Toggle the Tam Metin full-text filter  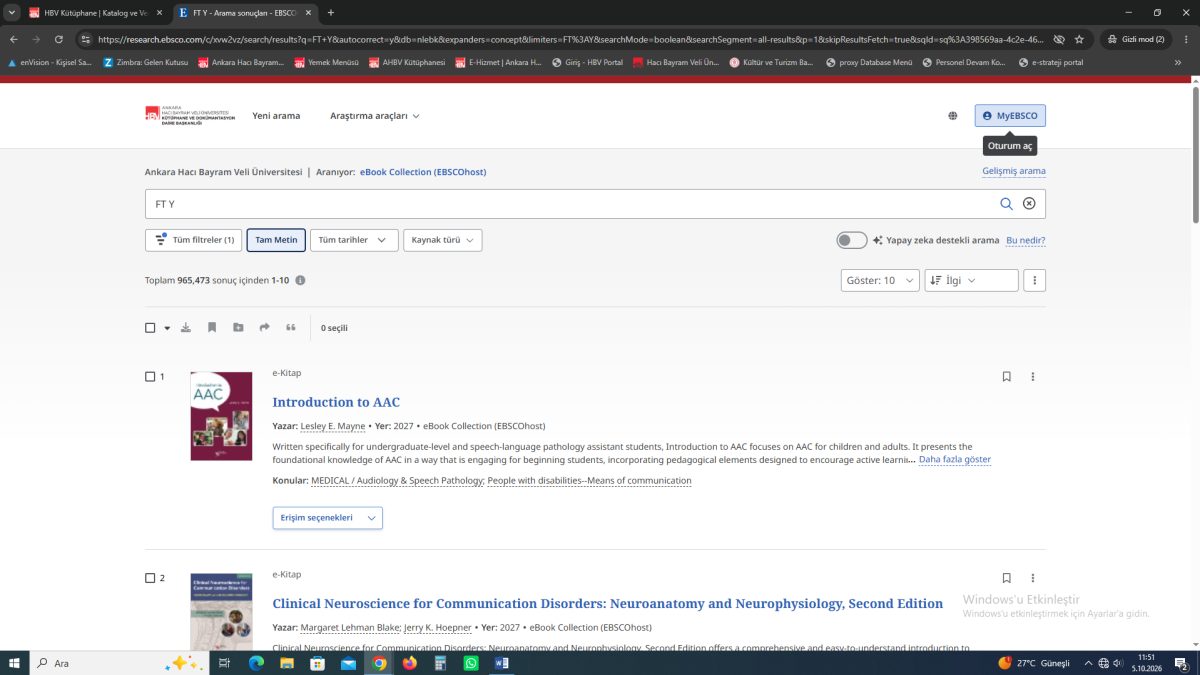click(276, 240)
